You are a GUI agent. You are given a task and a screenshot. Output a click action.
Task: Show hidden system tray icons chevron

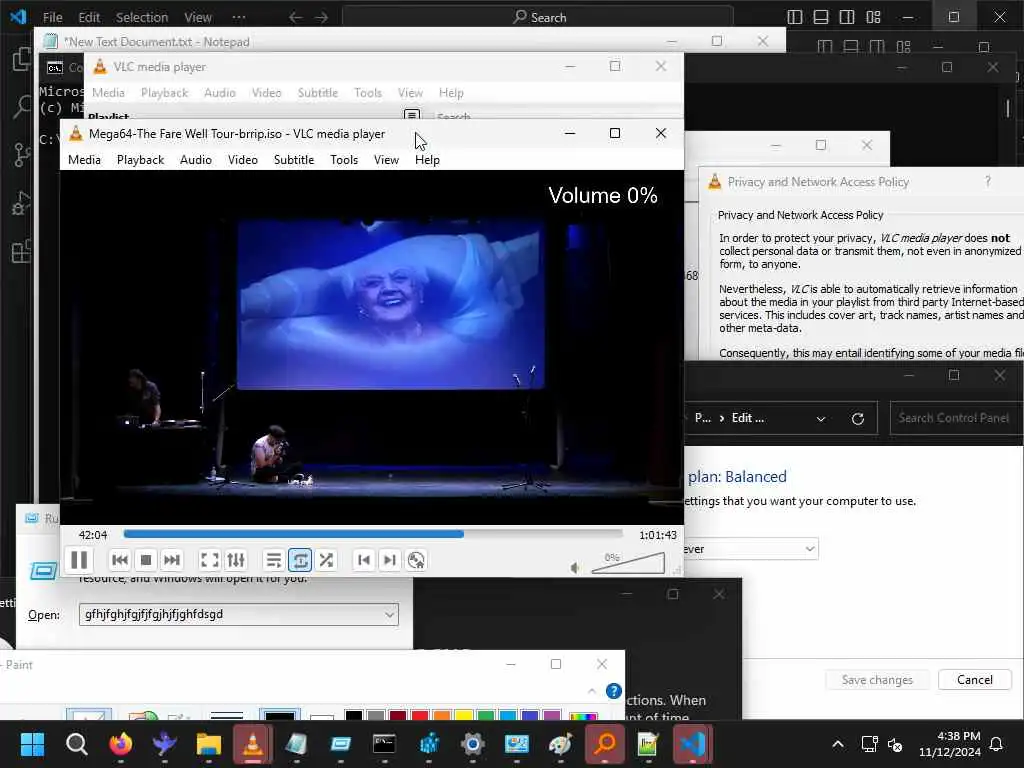pyautogui.click(x=838, y=744)
